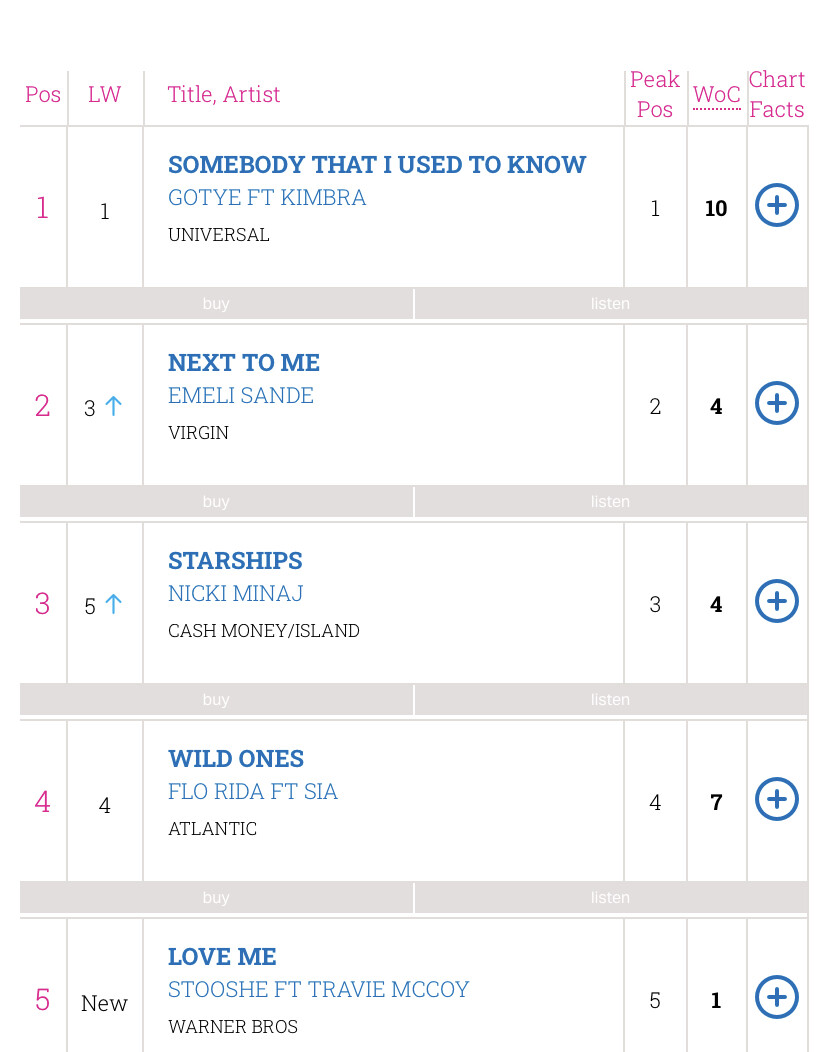Open chart facts plus icon for Next To Me
Viewport: 828px width, 1052px height.
tap(776, 403)
